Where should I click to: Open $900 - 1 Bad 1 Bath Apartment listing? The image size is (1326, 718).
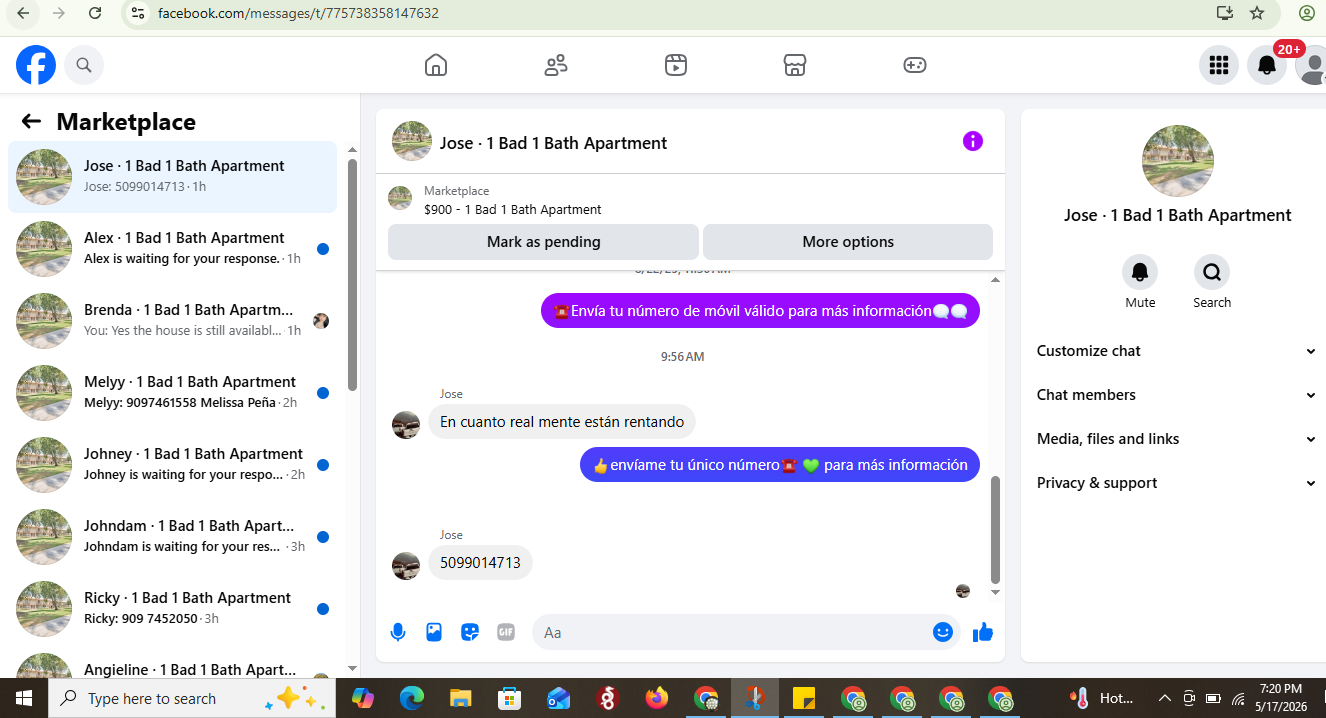coord(513,210)
